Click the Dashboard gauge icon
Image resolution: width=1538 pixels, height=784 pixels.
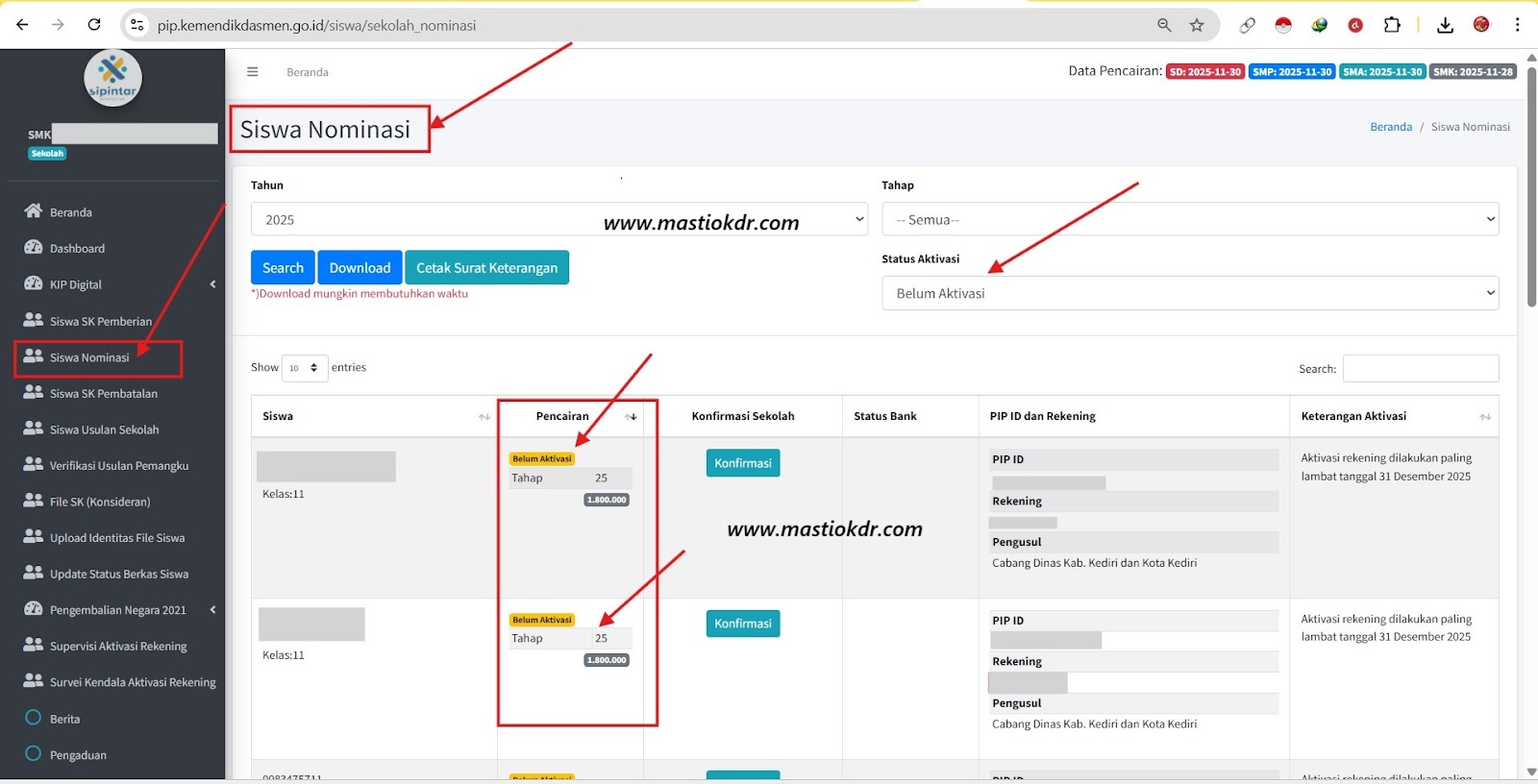coord(33,248)
